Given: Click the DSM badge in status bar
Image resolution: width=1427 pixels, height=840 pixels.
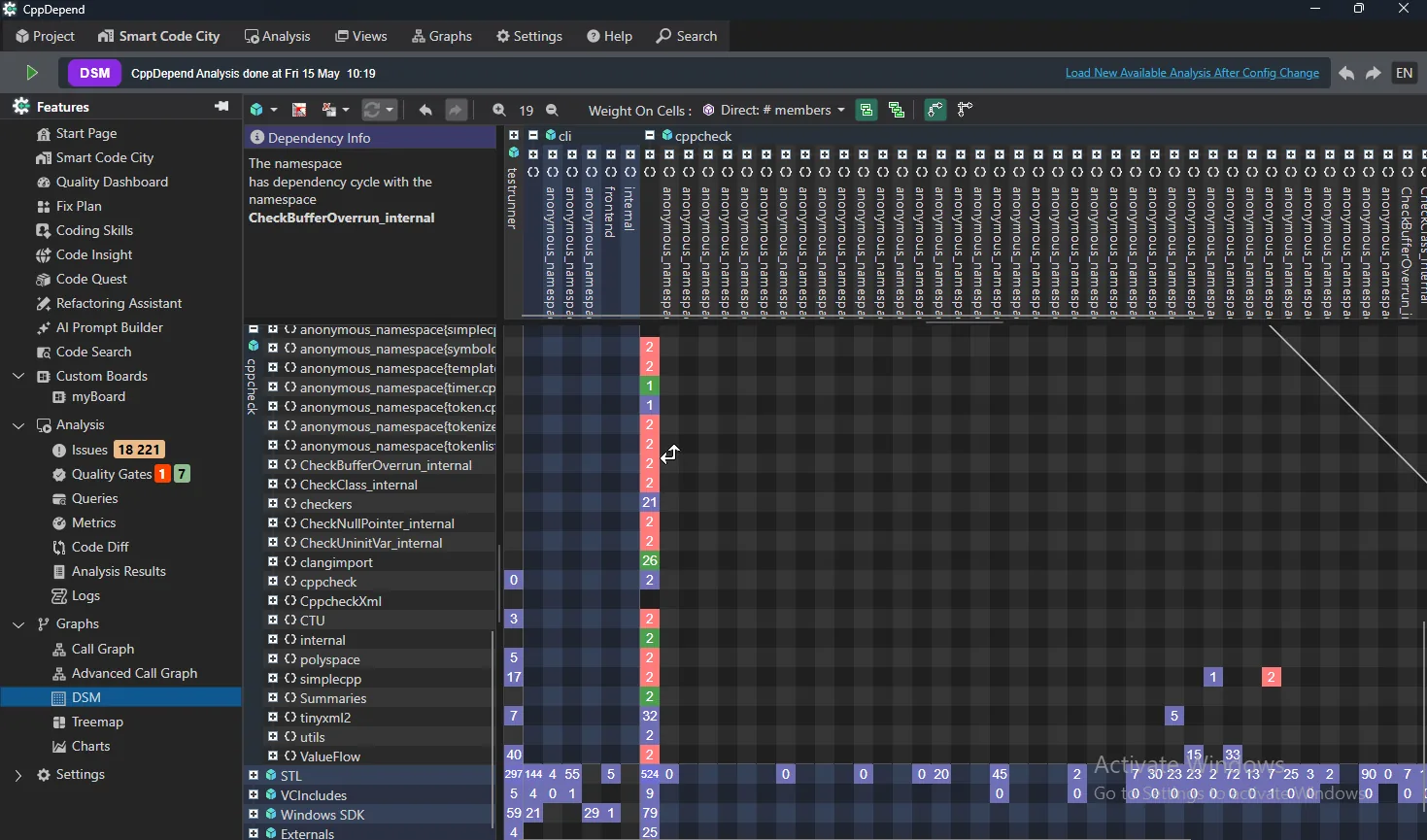Looking at the screenshot, I should [94, 73].
